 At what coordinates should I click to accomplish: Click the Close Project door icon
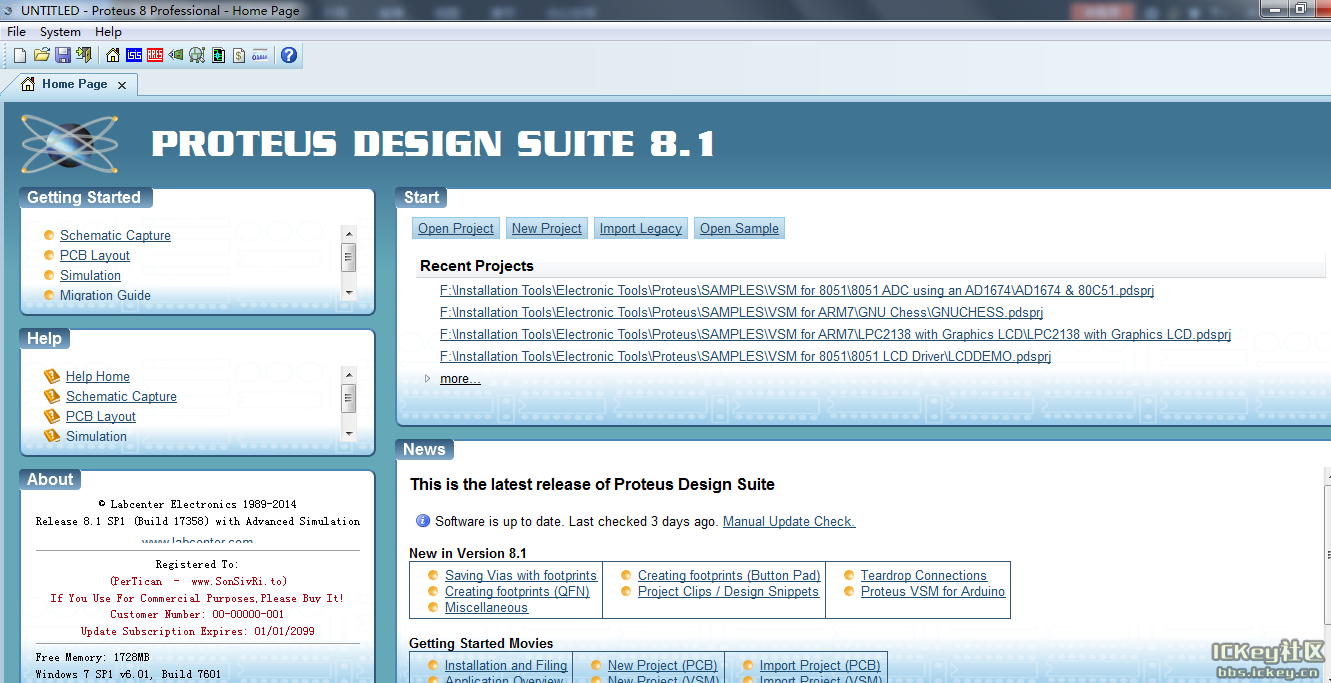84,55
